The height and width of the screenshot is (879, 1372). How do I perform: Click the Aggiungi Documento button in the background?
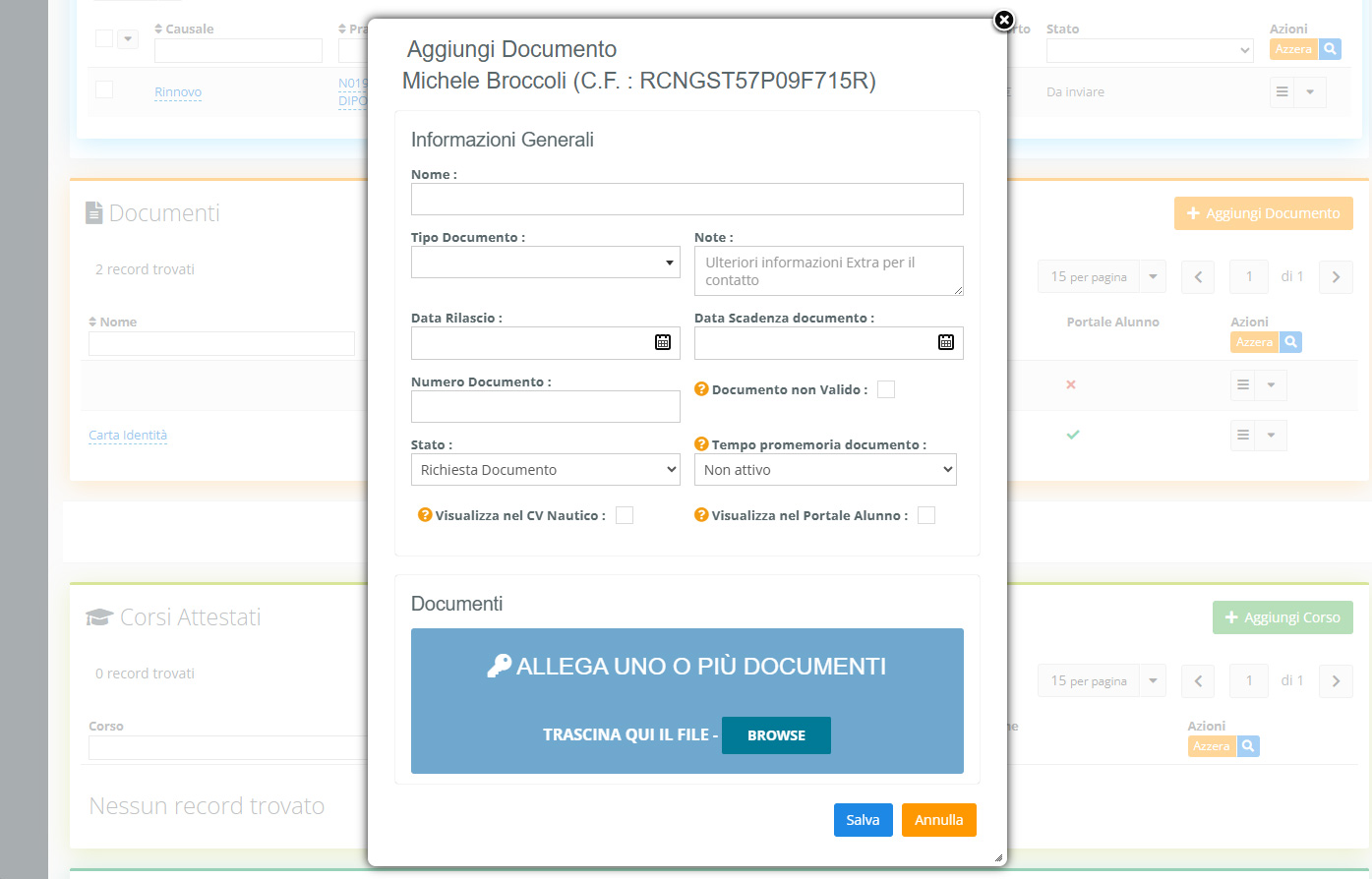pyautogui.click(x=1264, y=213)
